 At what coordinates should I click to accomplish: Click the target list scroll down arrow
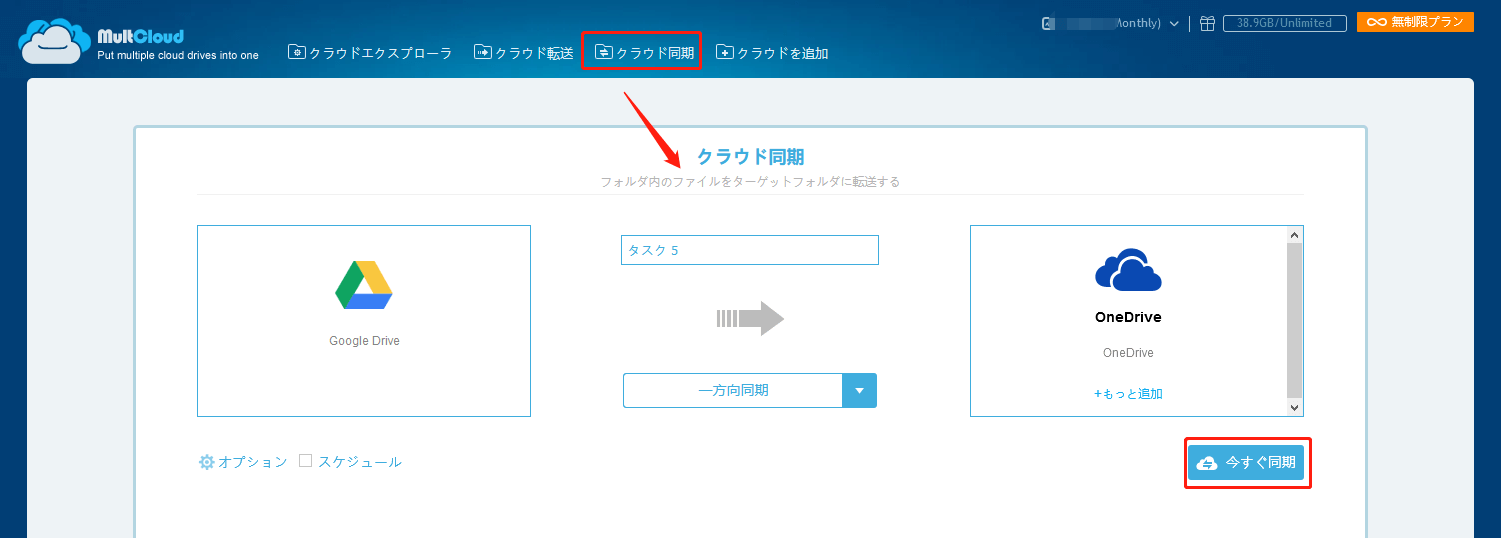(x=1295, y=407)
